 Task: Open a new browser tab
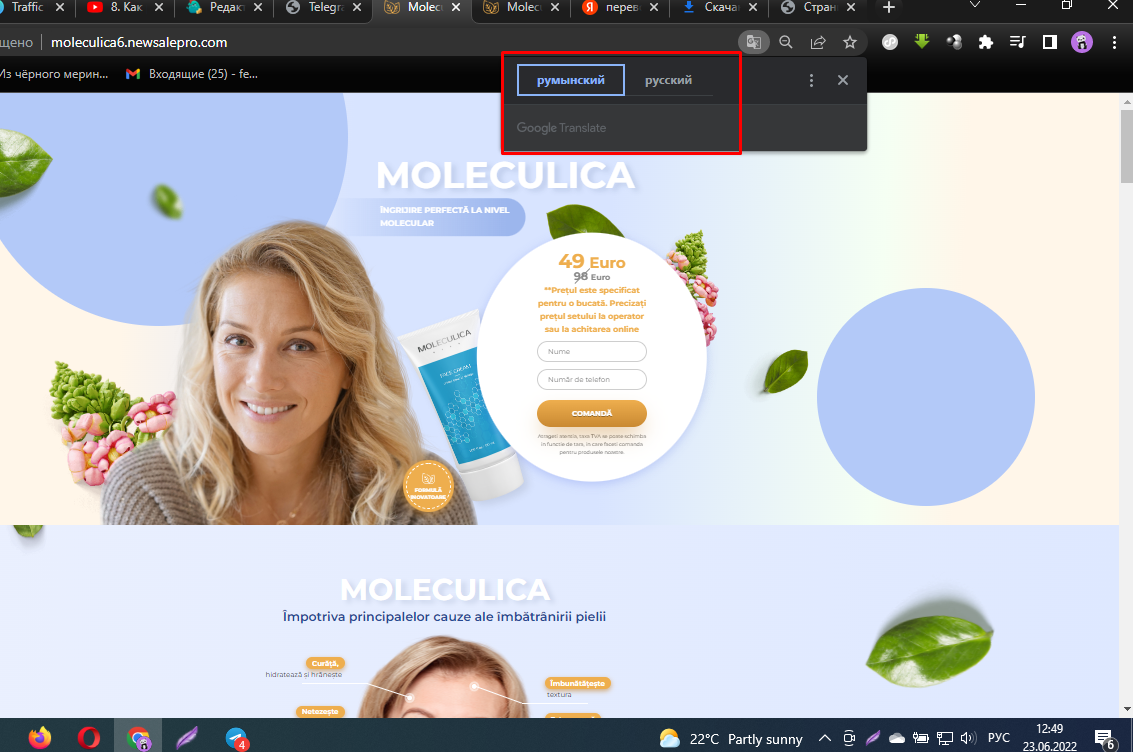(889, 7)
